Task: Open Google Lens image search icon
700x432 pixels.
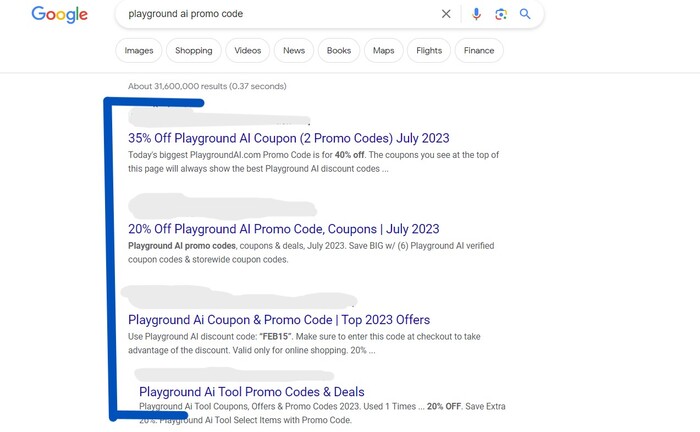Action: click(x=501, y=14)
